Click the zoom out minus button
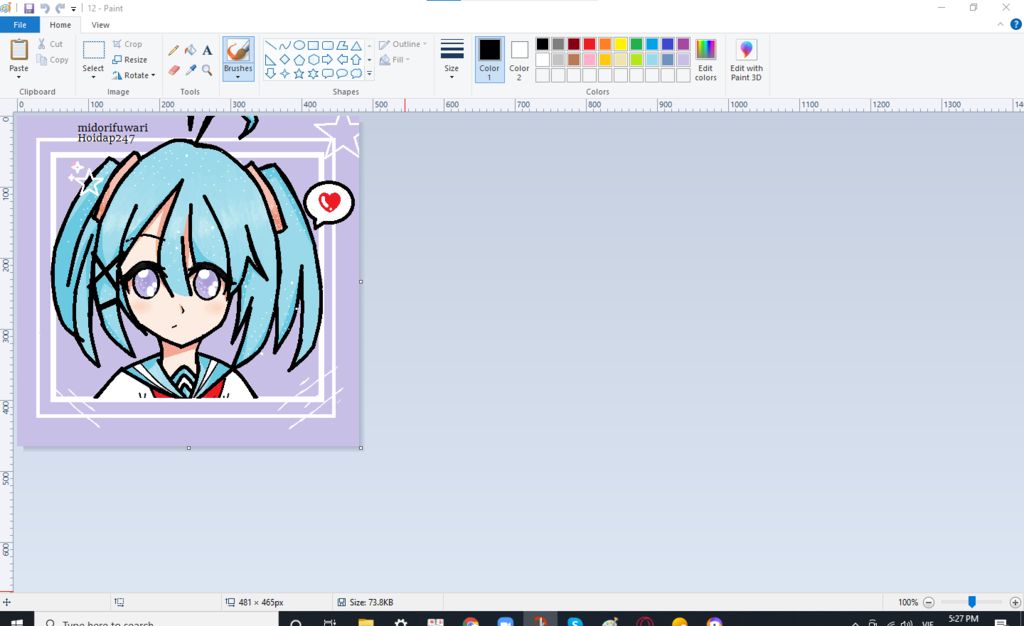This screenshot has width=1024, height=626. coord(929,602)
